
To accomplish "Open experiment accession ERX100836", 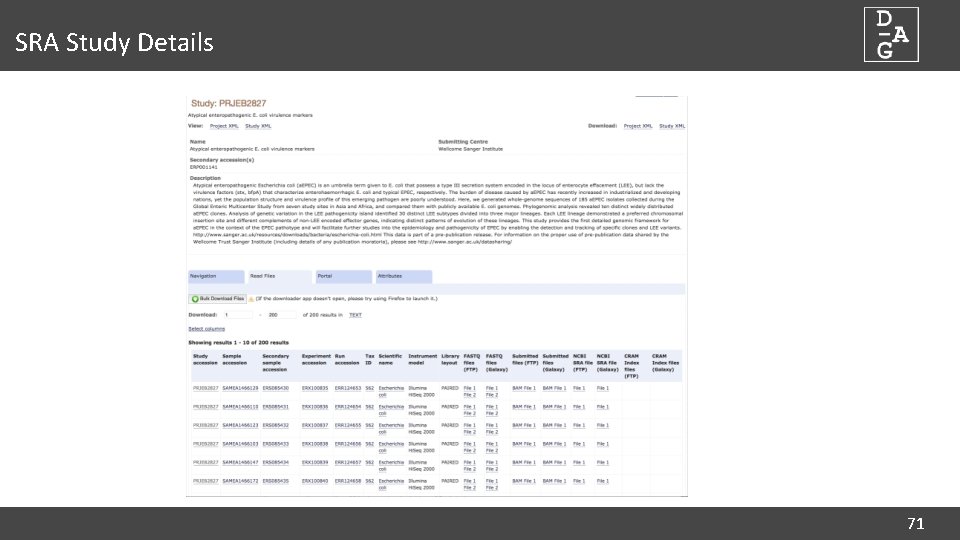I will coord(315,407).
